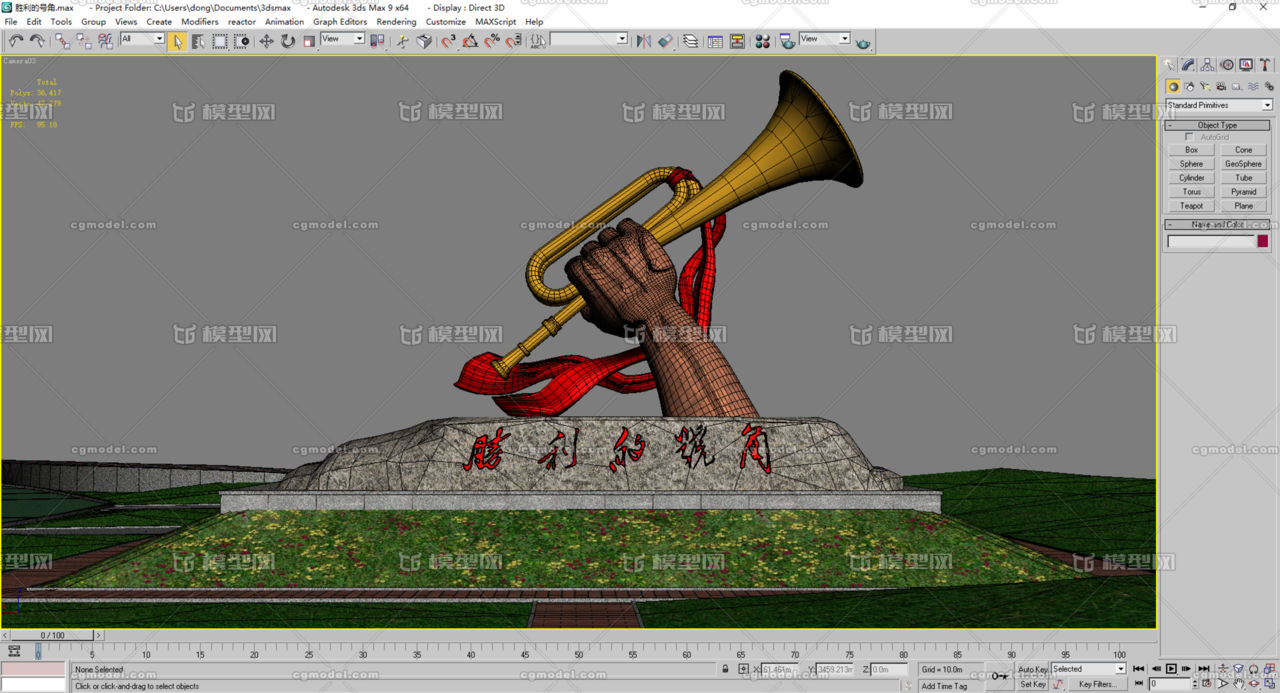Click the Align tool icon
Viewport: 1280px width, 693px height.
[665, 41]
